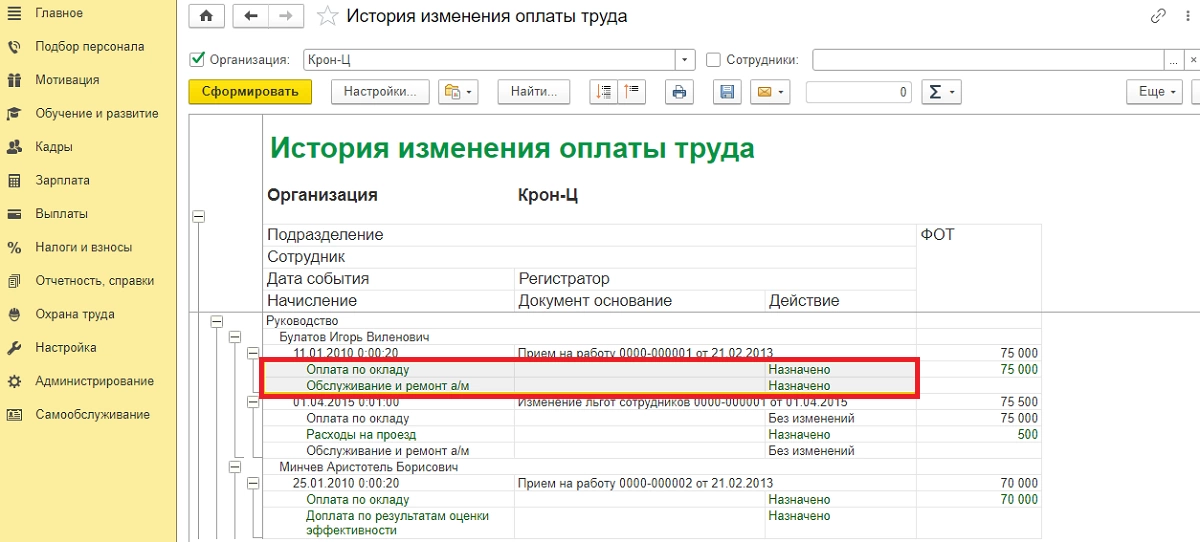The width and height of the screenshot is (1200, 542).
Task: Collapse the Руководство group
Action: 216,322
